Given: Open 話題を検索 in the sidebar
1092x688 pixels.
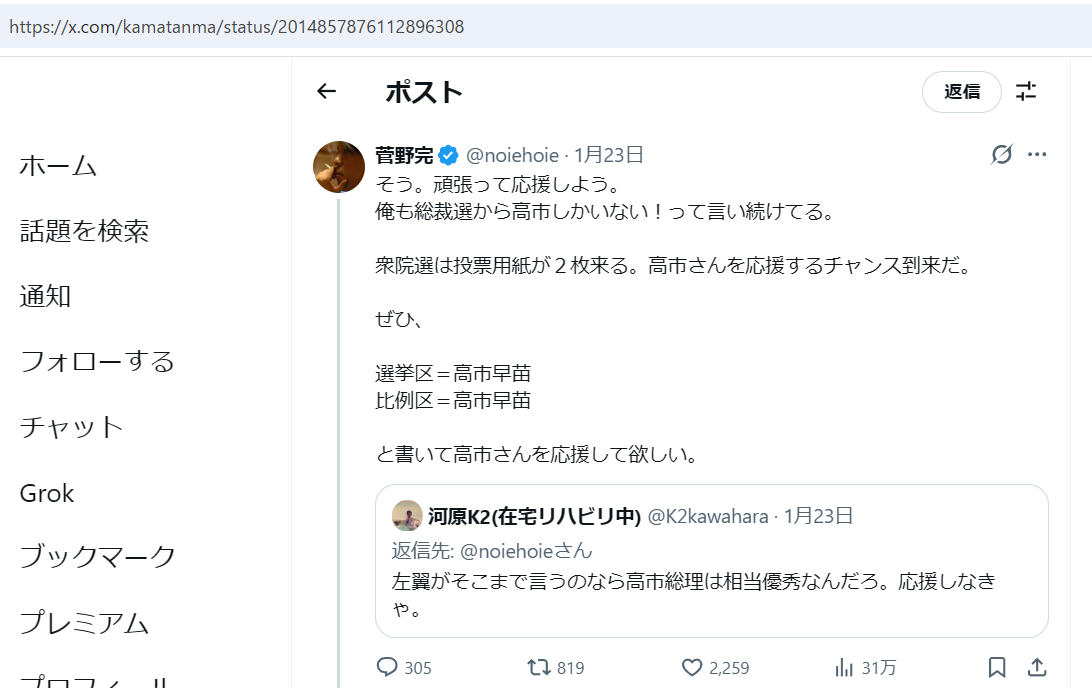Looking at the screenshot, I should pos(84,231).
